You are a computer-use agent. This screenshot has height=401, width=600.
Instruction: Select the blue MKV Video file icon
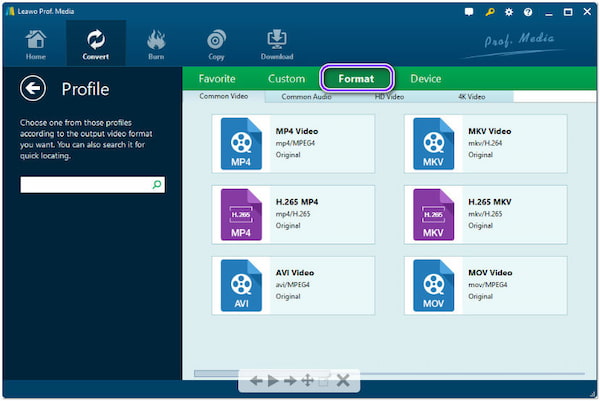(x=434, y=143)
